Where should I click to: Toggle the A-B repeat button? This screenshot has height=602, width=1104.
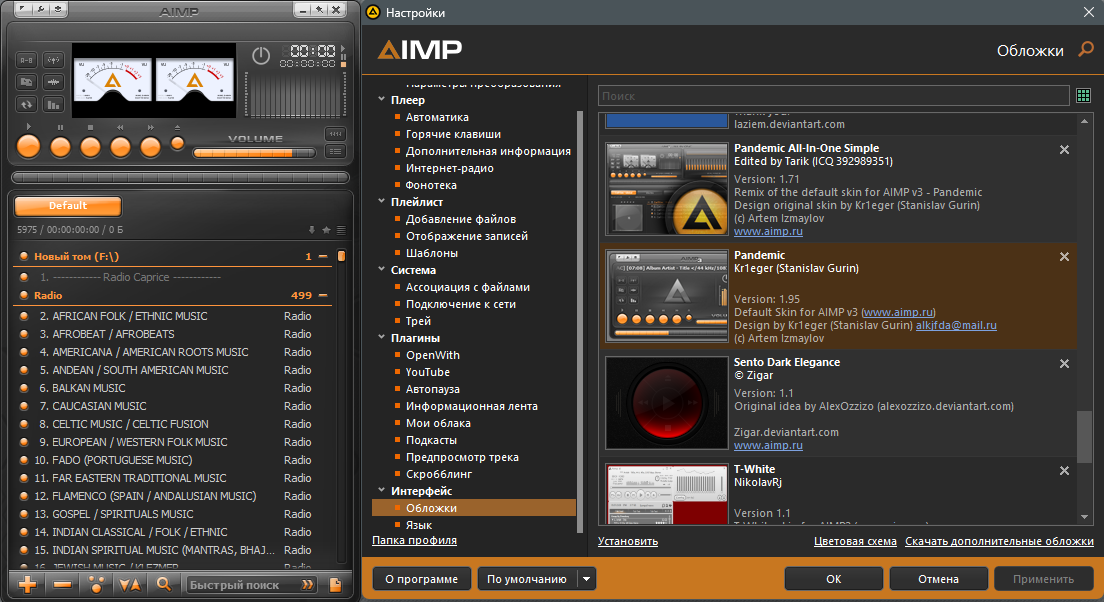point(26,60)
